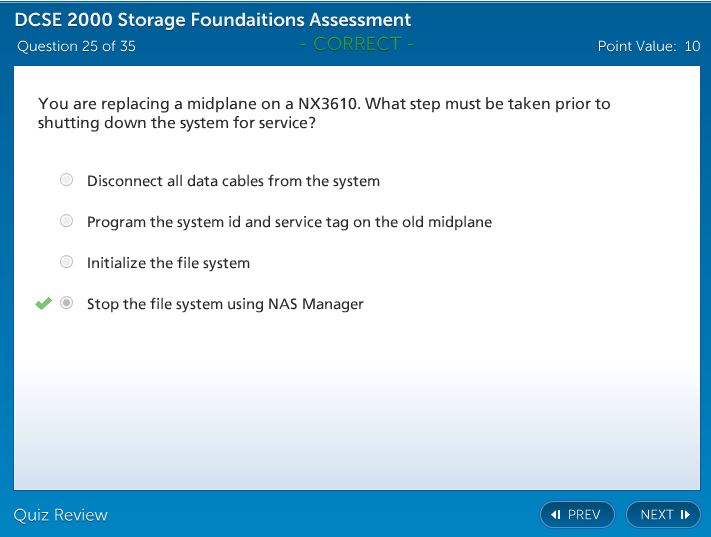Select the 'Disconnect all data cables' radio button
Viewport: 711px width, 537px height.
67,180
